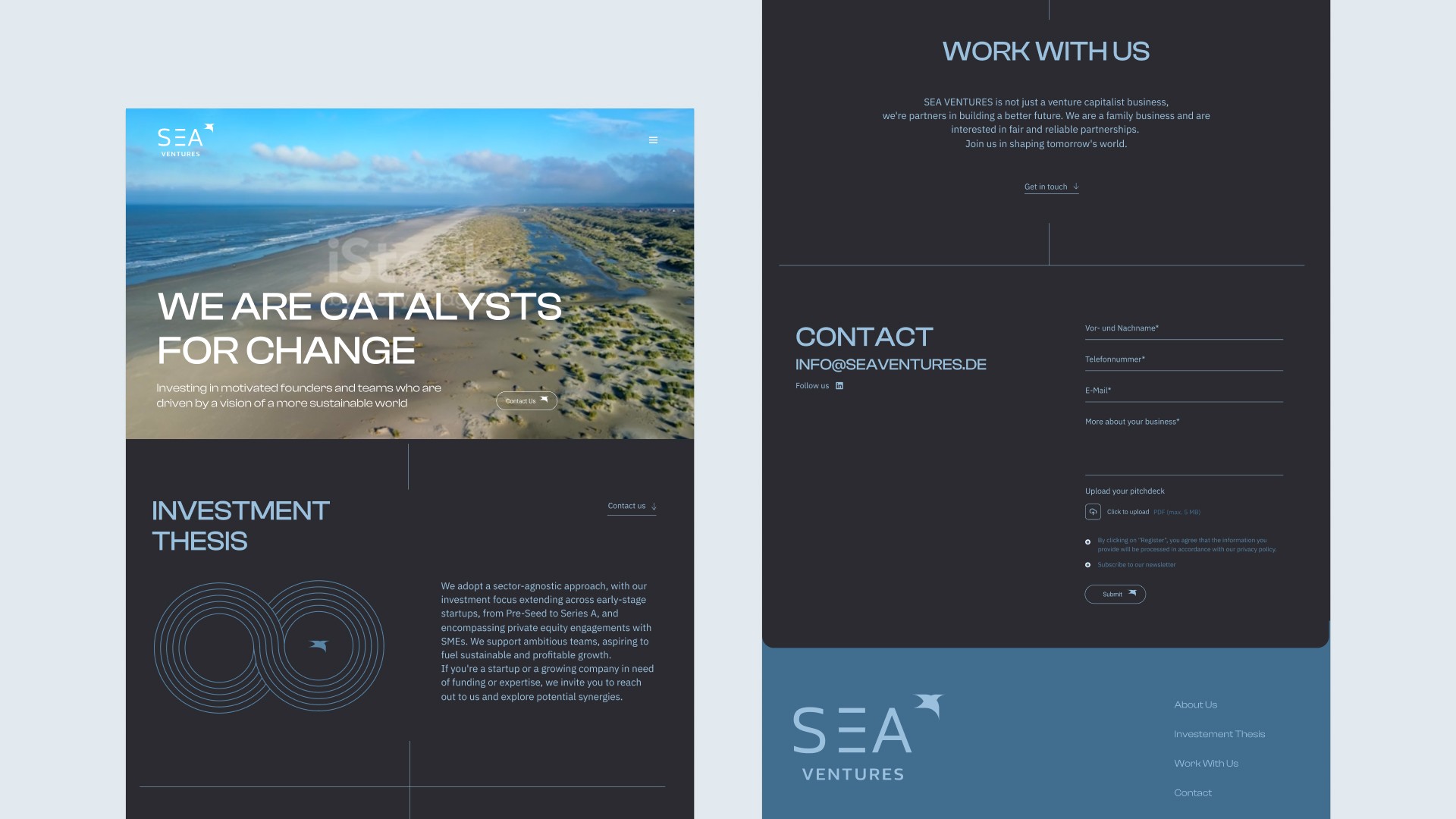Focus 'More about your business' text area

coord(1183,446)
